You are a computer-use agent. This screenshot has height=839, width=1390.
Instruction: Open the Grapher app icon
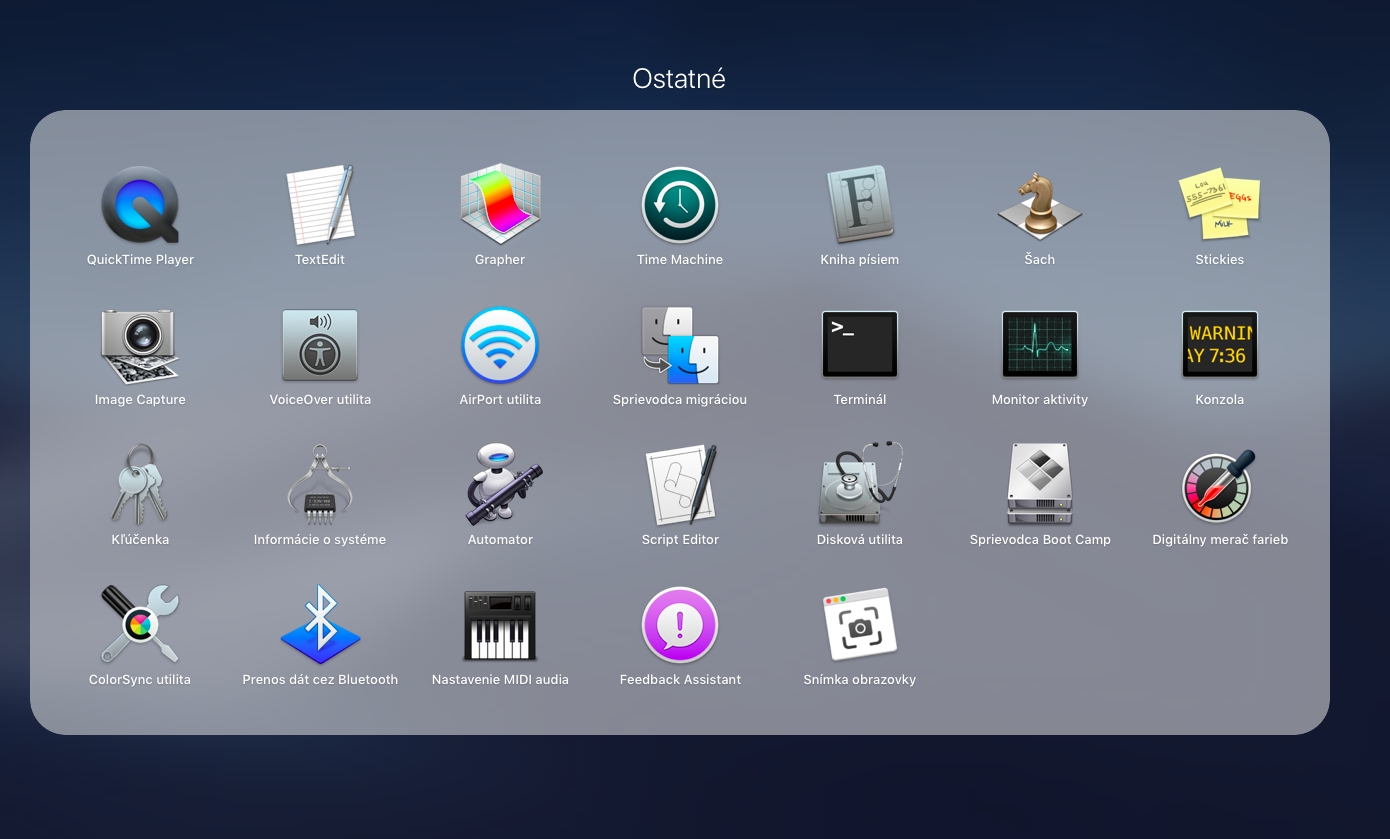[x=500, y=205]
